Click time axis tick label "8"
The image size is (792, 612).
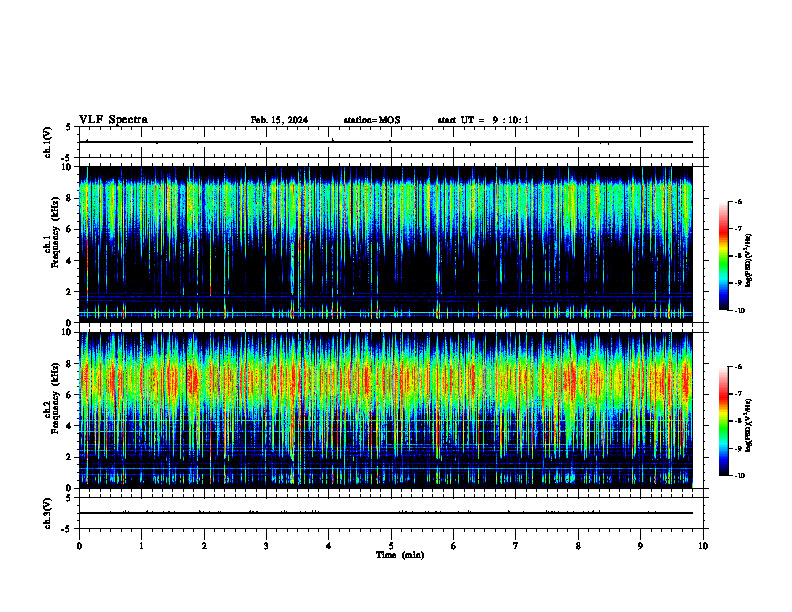[x=578, y=546]
